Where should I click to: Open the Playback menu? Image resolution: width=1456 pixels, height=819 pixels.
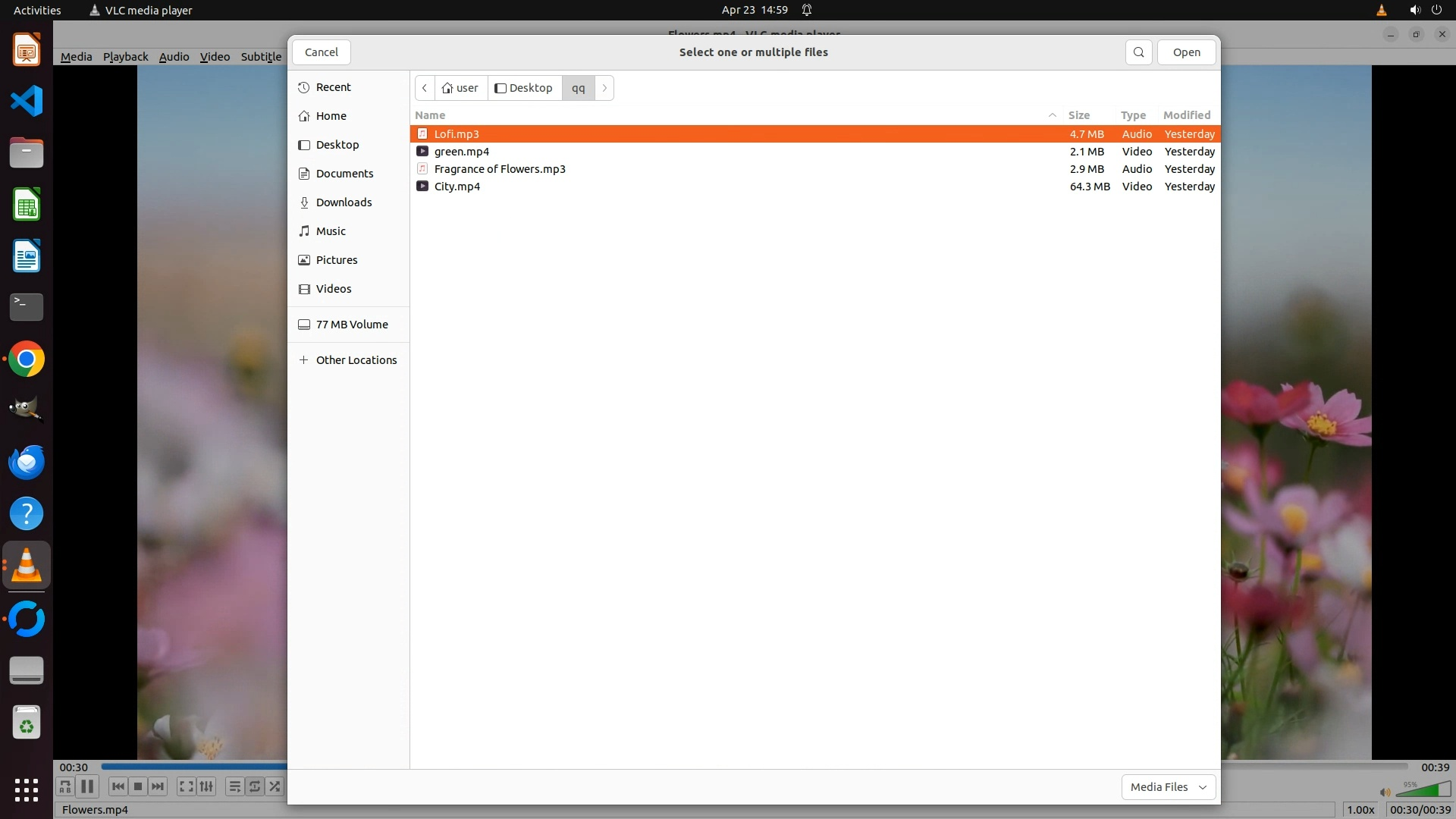click(x=125, y=57)
